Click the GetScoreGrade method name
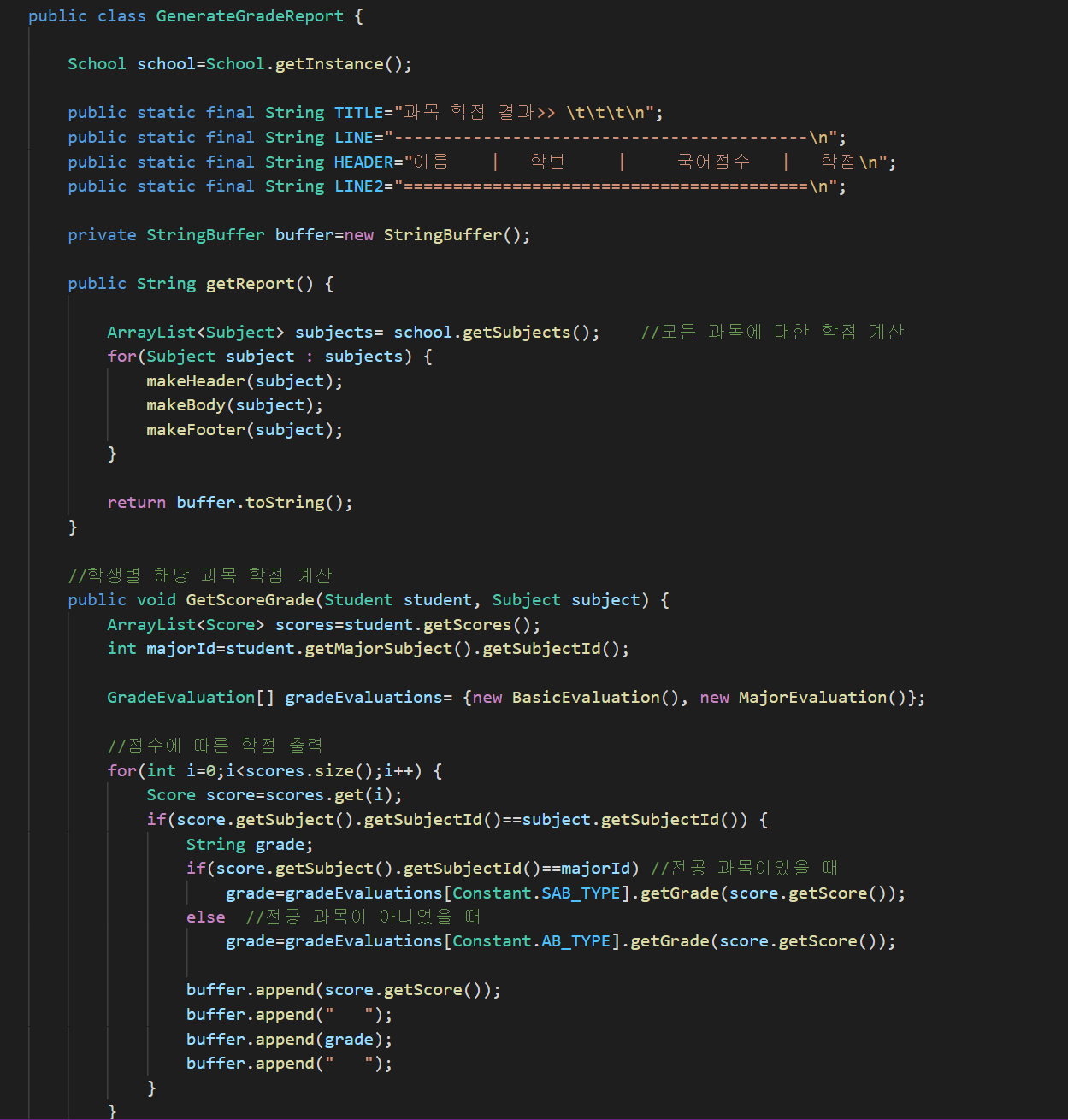 (250, 600)
